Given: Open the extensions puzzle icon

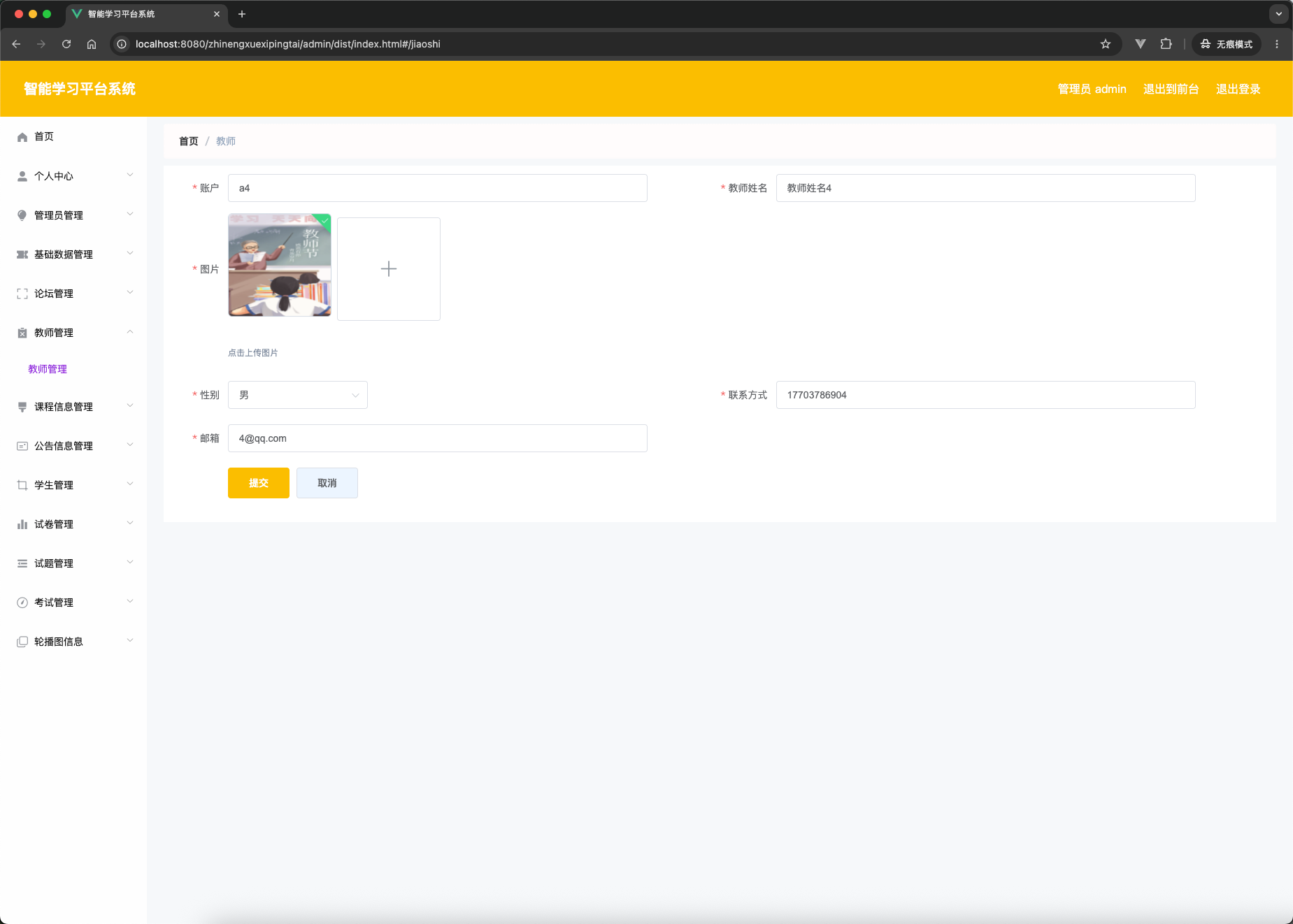Looking at the screenshot, I should pos(1166,44).
